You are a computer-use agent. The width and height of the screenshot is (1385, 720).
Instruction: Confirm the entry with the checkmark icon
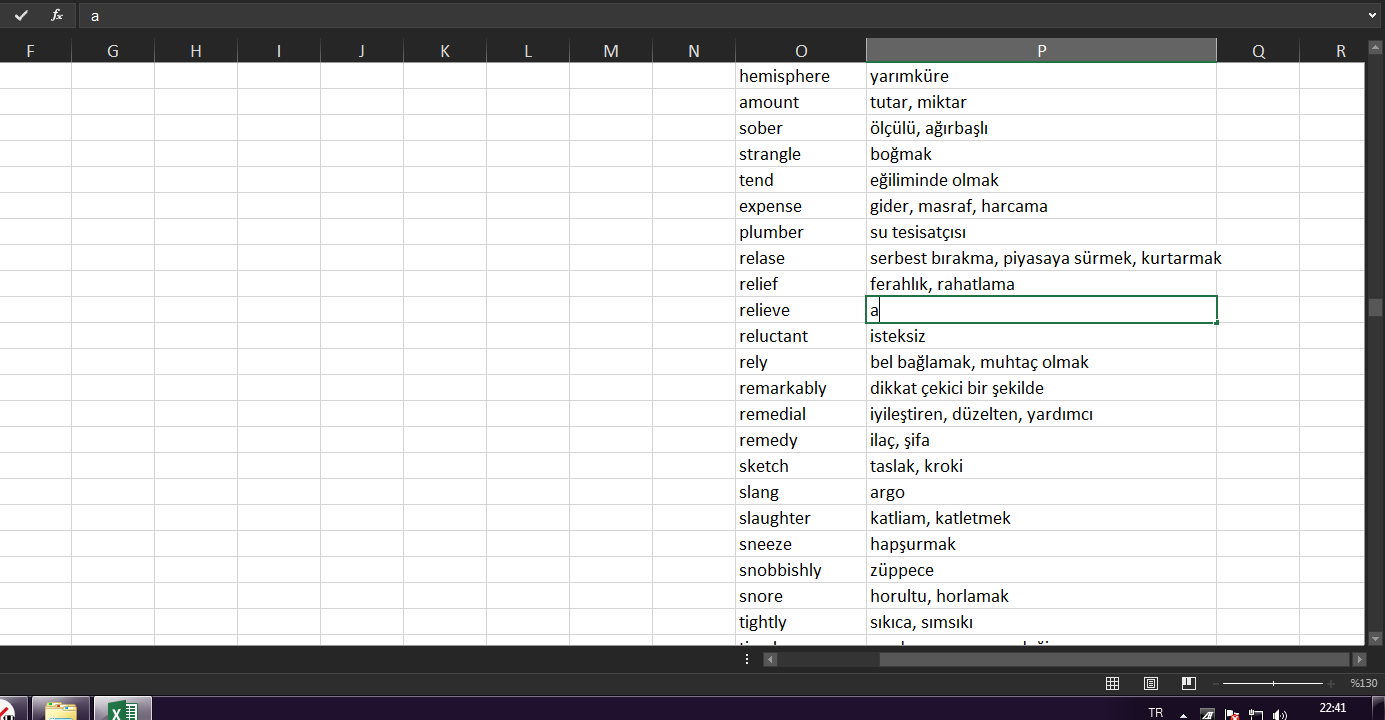tap(21, 15)
